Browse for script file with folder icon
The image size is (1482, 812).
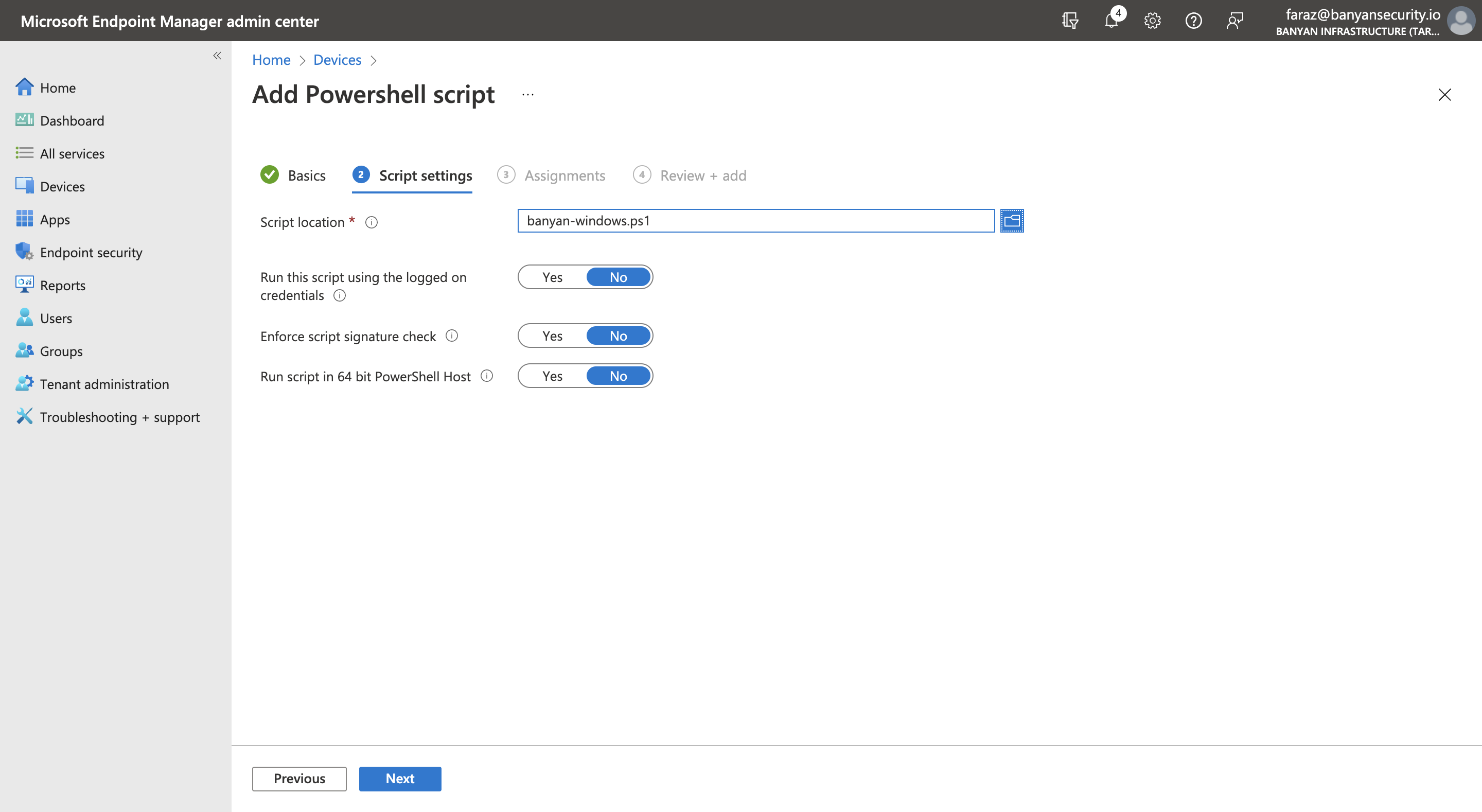point(1012,221)
